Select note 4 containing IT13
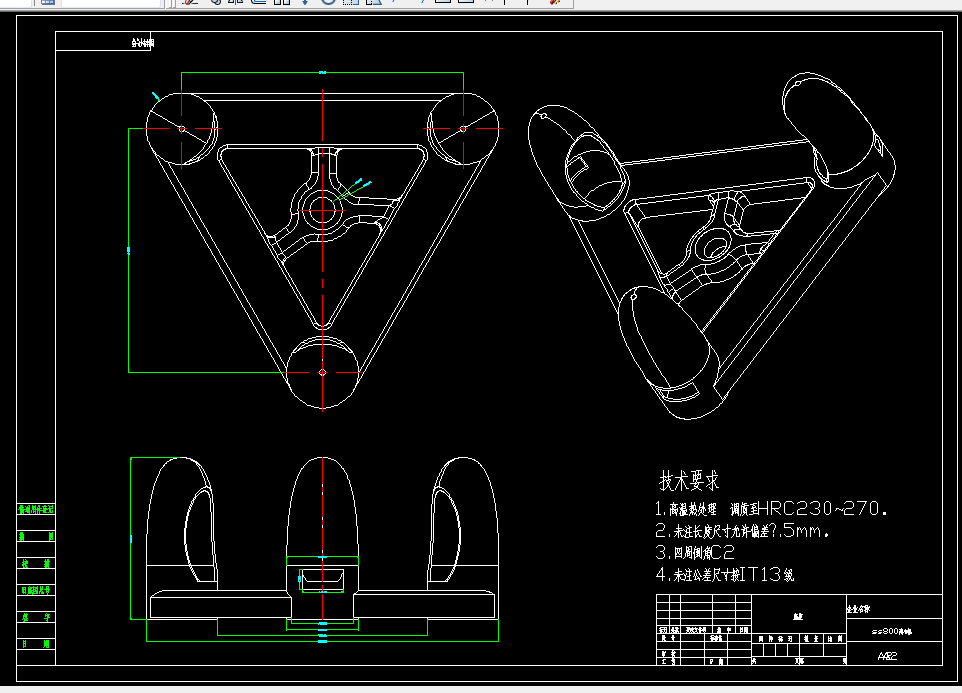Image resolution: width=962 pixels, height=693 pixels. click(x=725, y=575)
